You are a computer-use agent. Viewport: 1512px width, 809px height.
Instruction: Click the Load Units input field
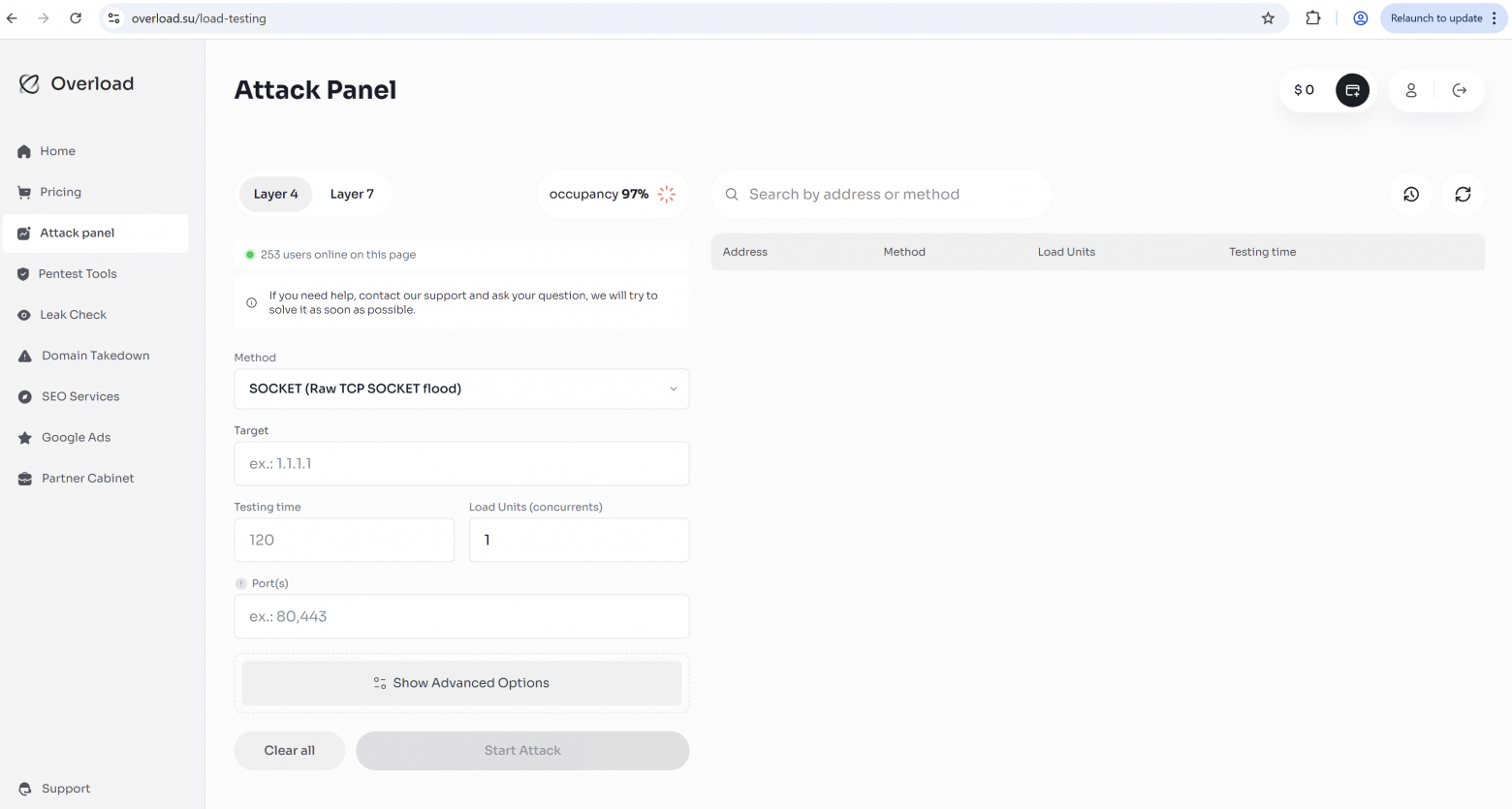(579, 540)
